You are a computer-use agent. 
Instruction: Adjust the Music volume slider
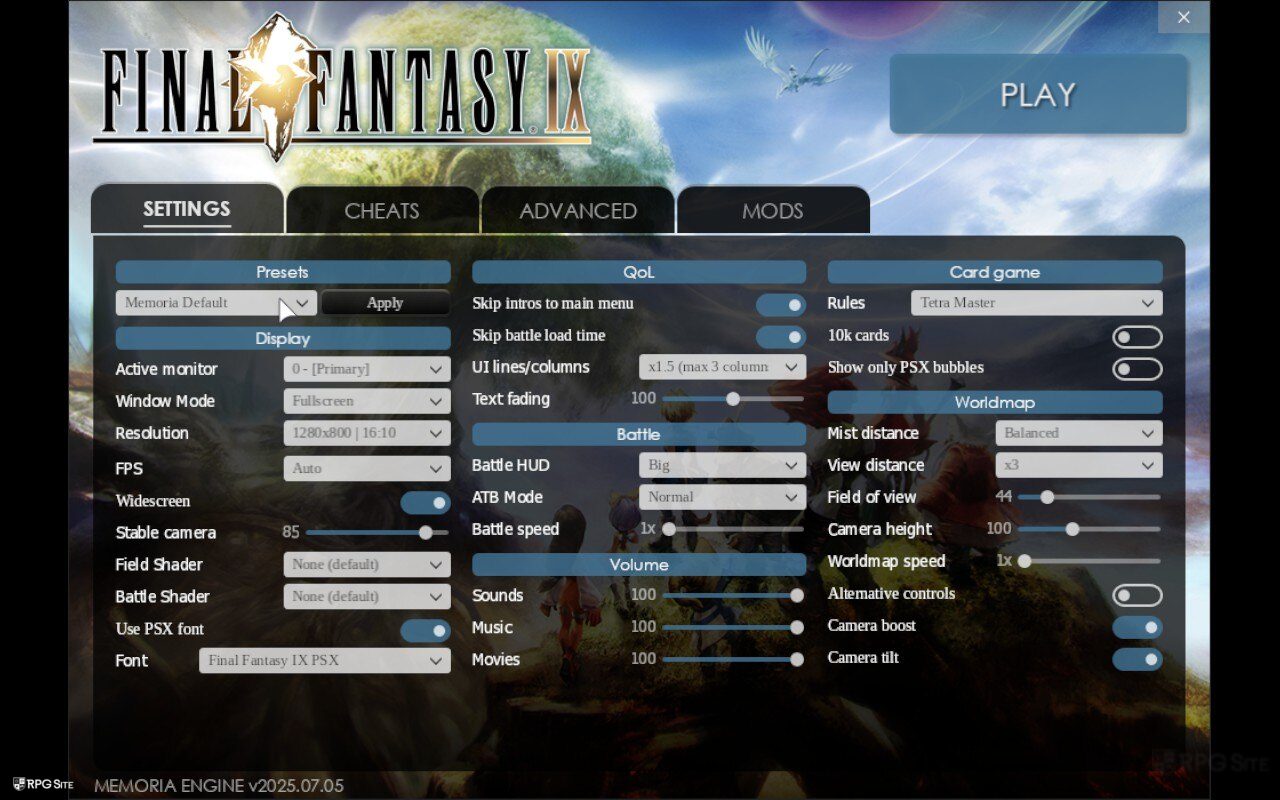tap(733, 628)
